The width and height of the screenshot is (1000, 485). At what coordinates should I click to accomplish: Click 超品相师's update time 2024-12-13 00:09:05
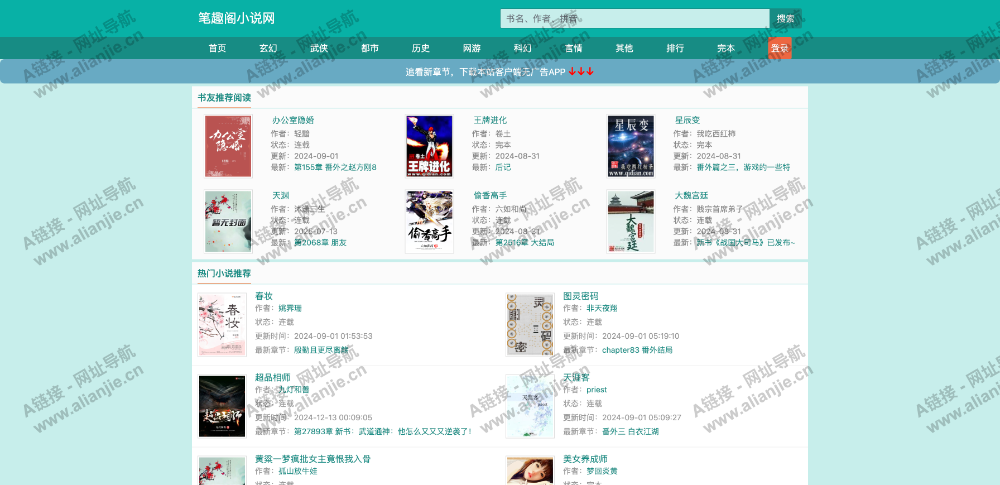click(x=333, y=417)
